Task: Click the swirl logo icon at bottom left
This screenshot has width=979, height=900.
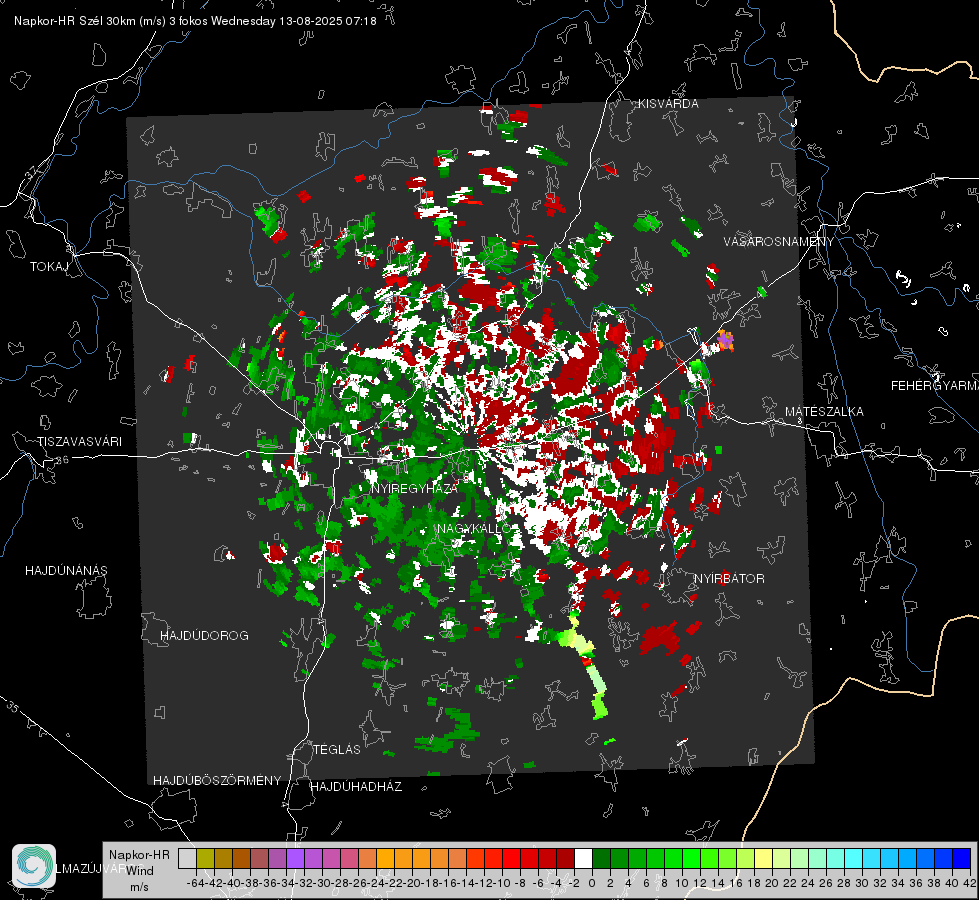Action: (34, 866)
